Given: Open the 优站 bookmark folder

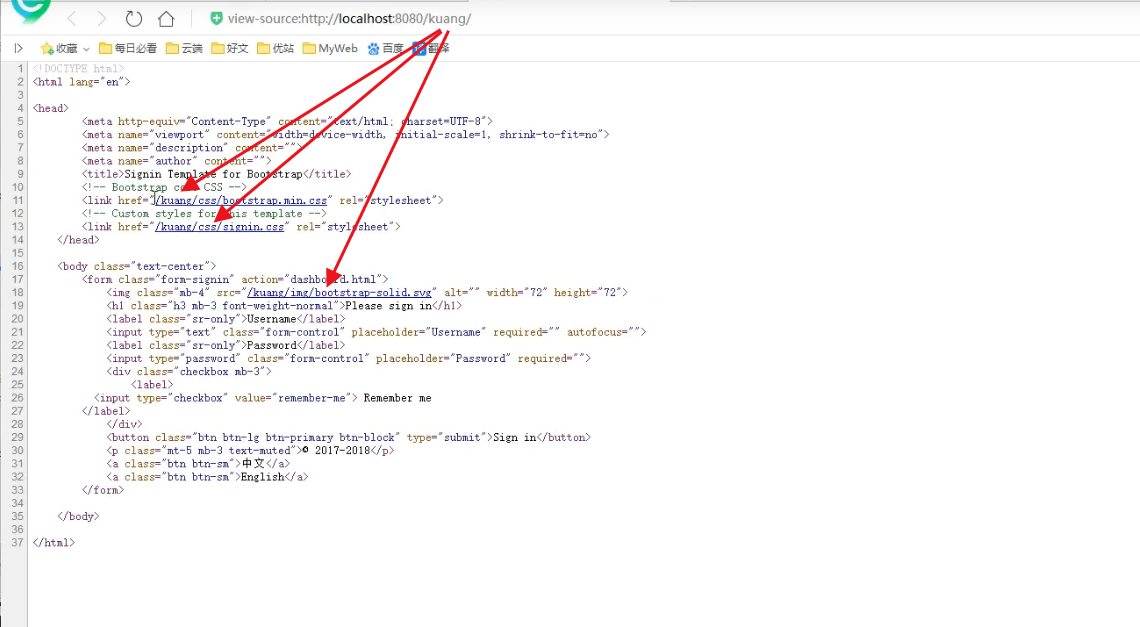Looking at the screenshot, I should click(276, 48).
